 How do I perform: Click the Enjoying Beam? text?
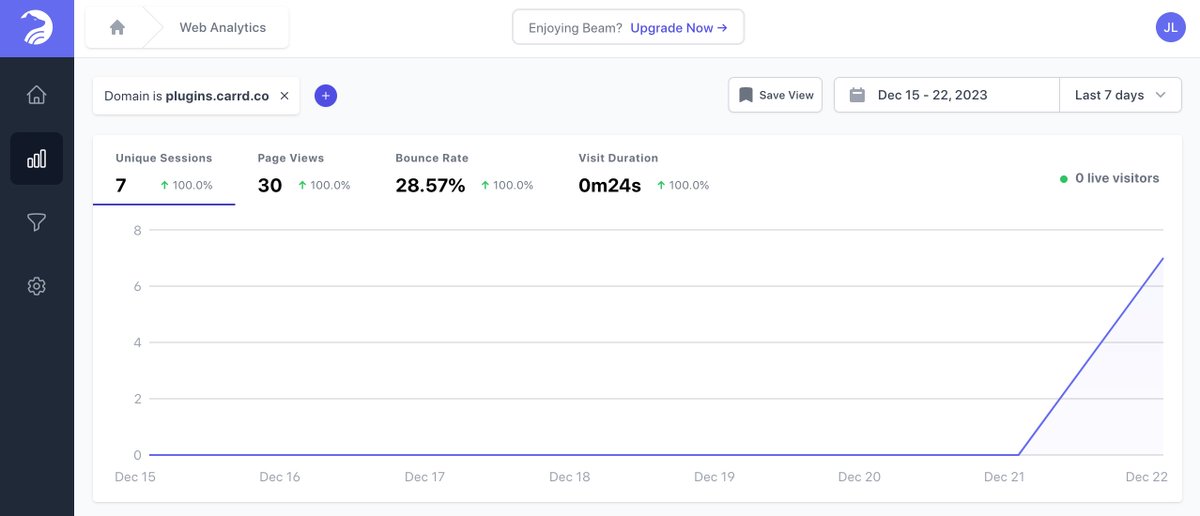tap(575, 28)
